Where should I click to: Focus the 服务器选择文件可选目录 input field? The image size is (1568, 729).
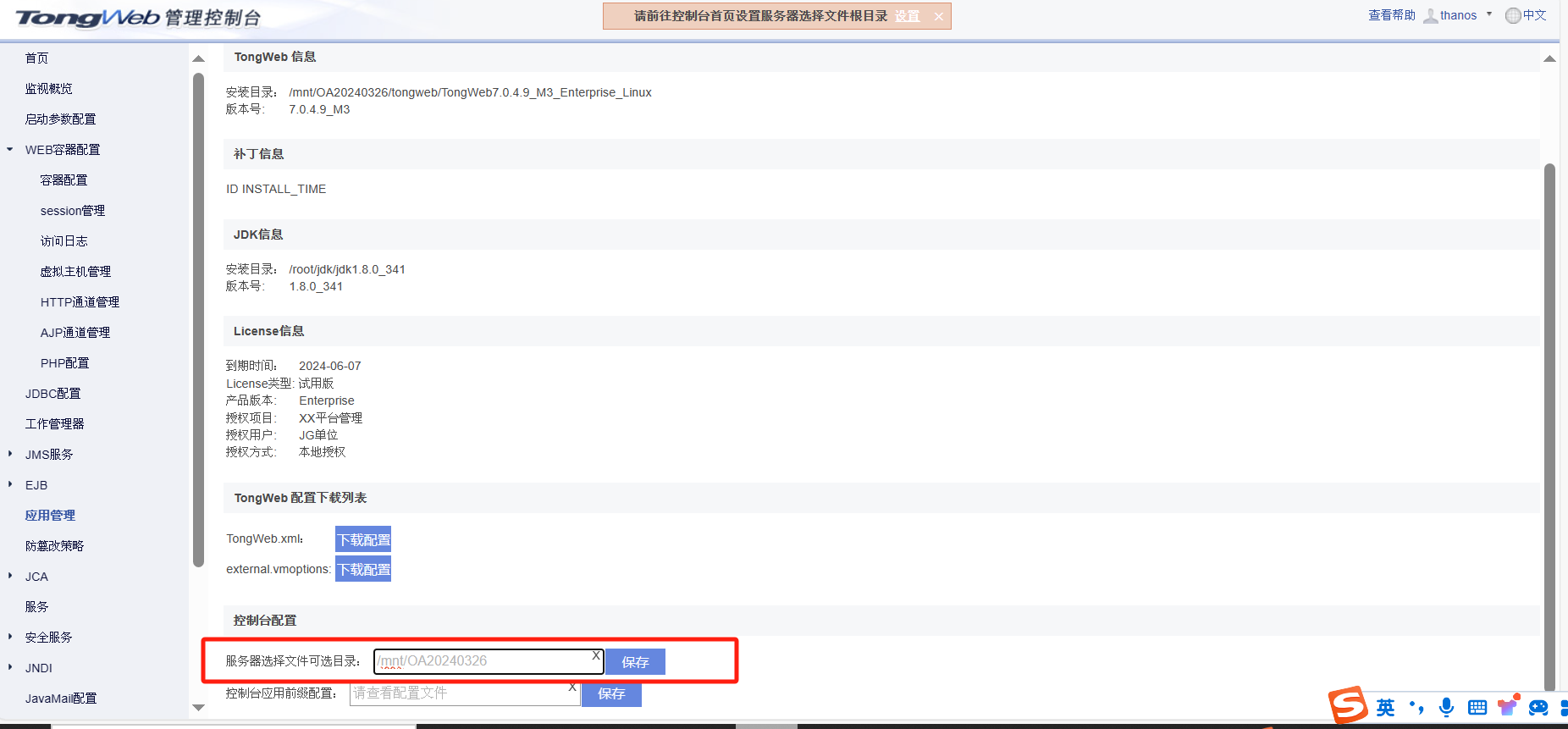489,661
